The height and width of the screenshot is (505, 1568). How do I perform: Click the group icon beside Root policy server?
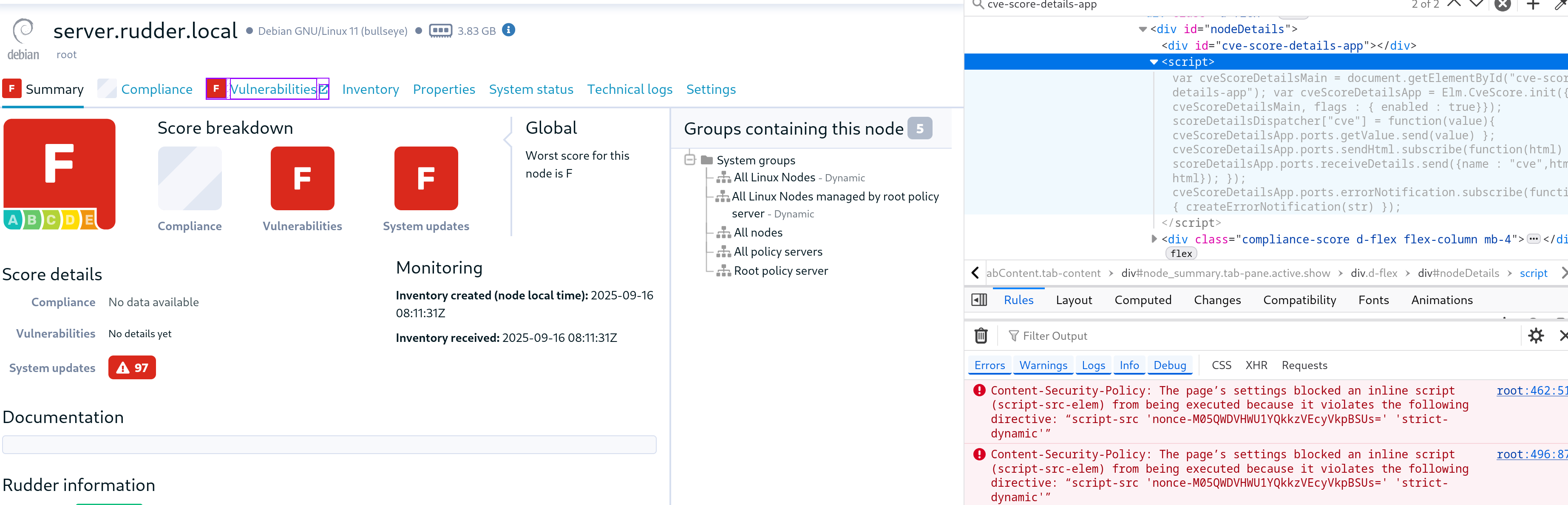point(724,271)
